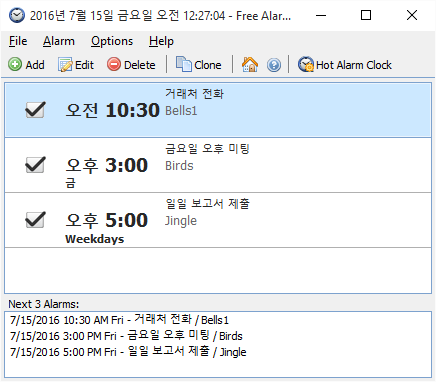
Task: Click the Bells1 sound name
Action: [181, 111]
